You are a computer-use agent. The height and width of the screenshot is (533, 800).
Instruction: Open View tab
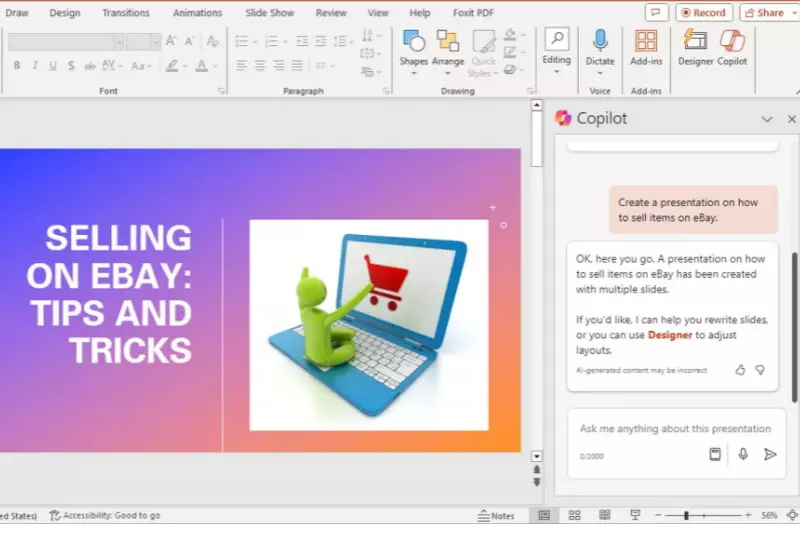point(378,13)
